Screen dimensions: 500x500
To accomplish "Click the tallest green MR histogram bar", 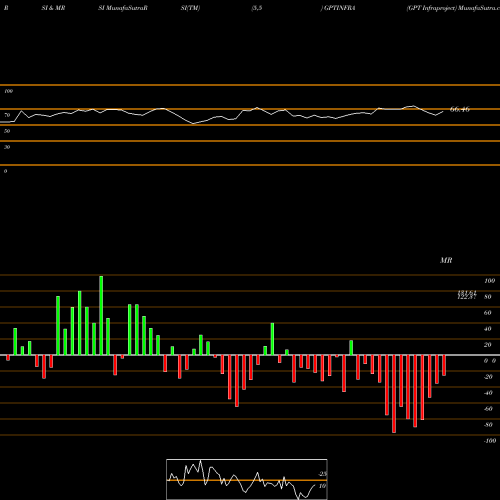I will coord(101,315).
